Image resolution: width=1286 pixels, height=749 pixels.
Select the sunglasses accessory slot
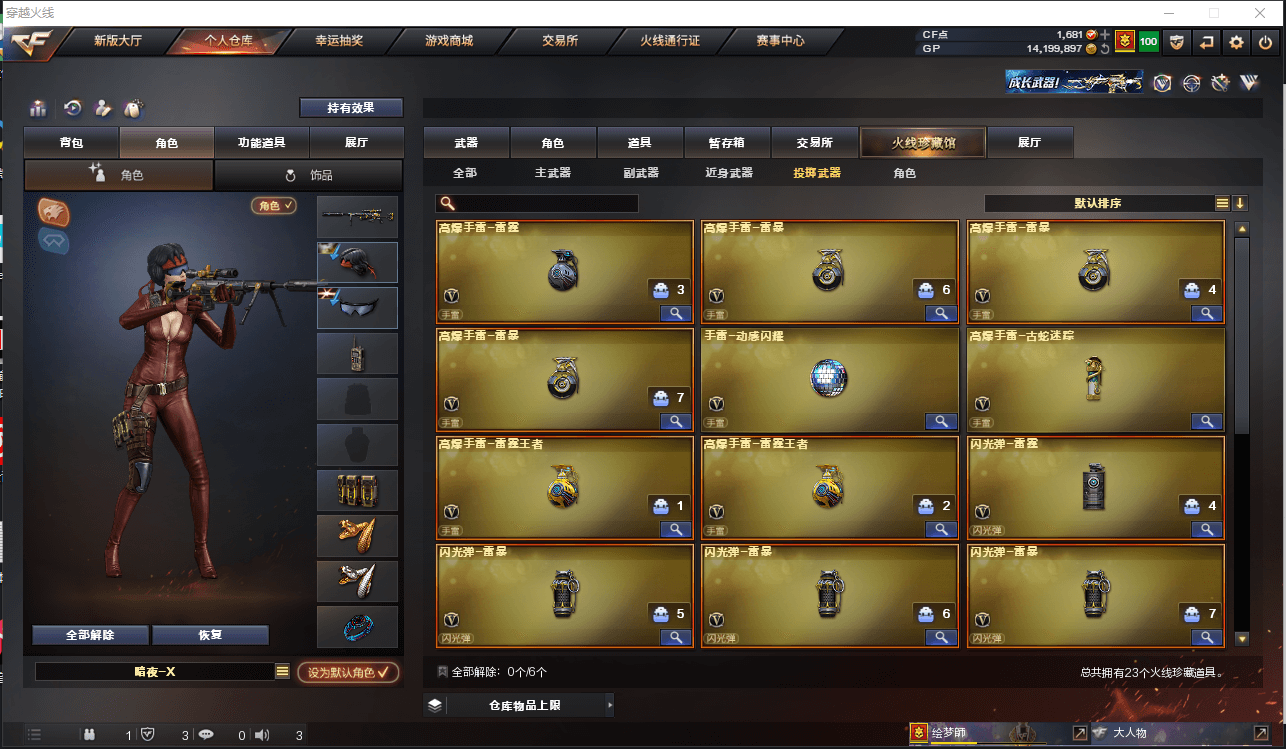click(357, 308)
